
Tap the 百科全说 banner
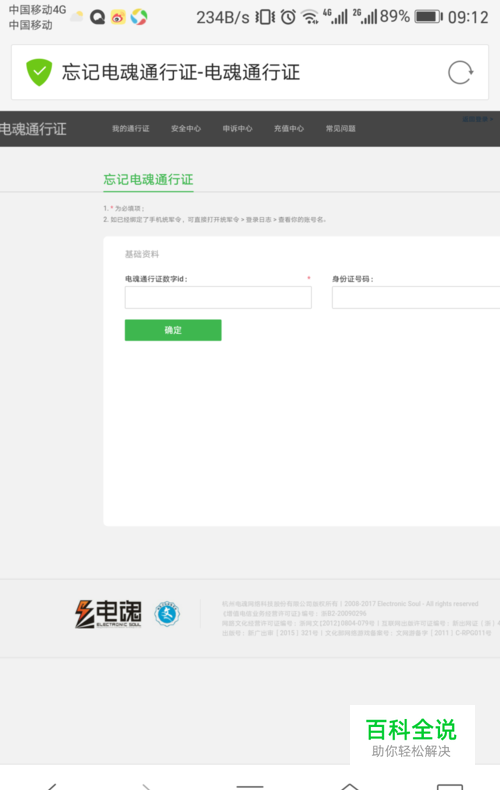[412, 736]
